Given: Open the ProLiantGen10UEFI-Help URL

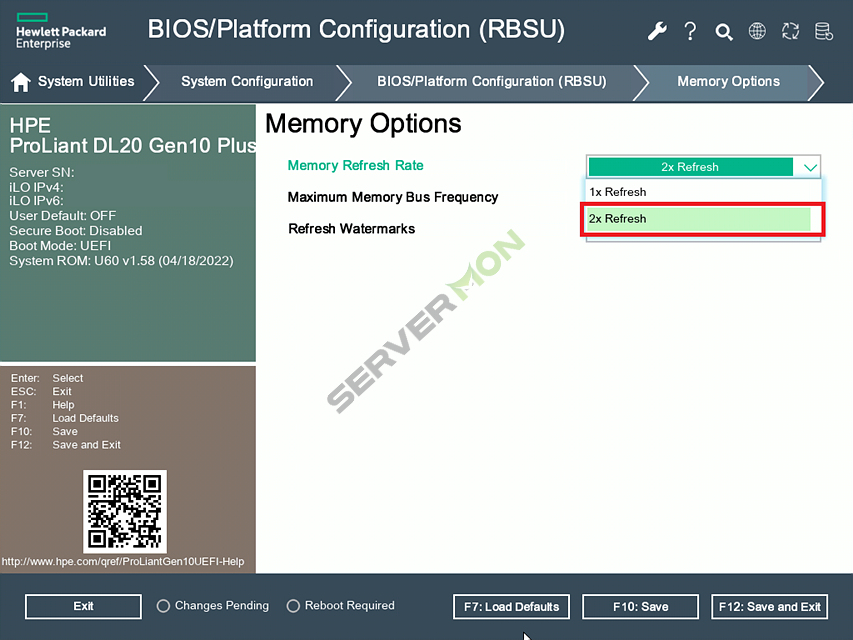Looking at the screenshot, I should pyautogui.click(x=123, y=562).
